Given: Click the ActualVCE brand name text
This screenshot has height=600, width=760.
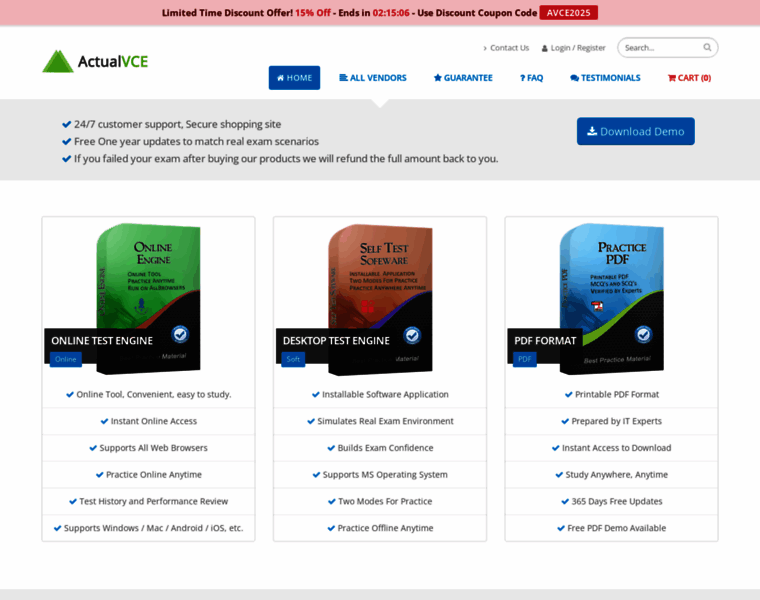Looking at the screenshot, I should point(113,62).
